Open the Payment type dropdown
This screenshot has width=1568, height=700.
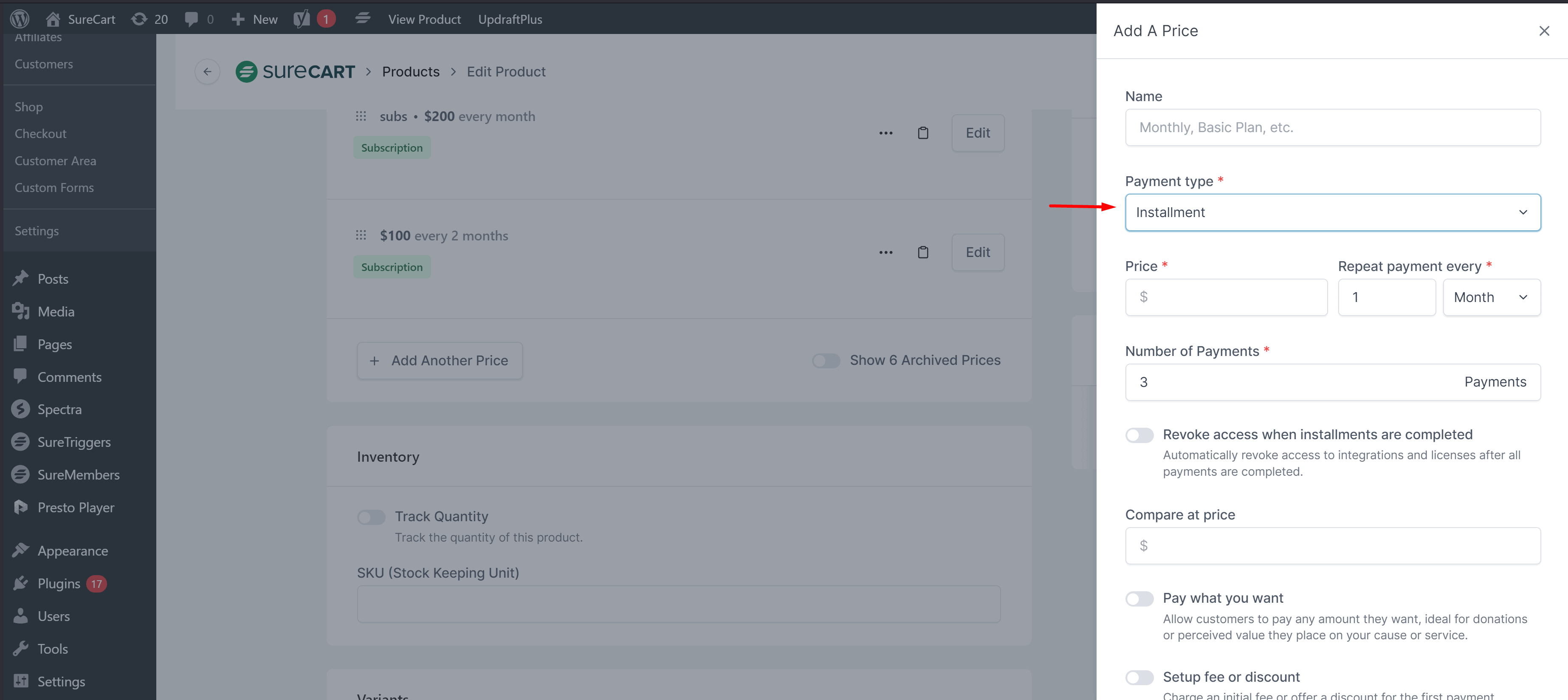click(1332, 212)
